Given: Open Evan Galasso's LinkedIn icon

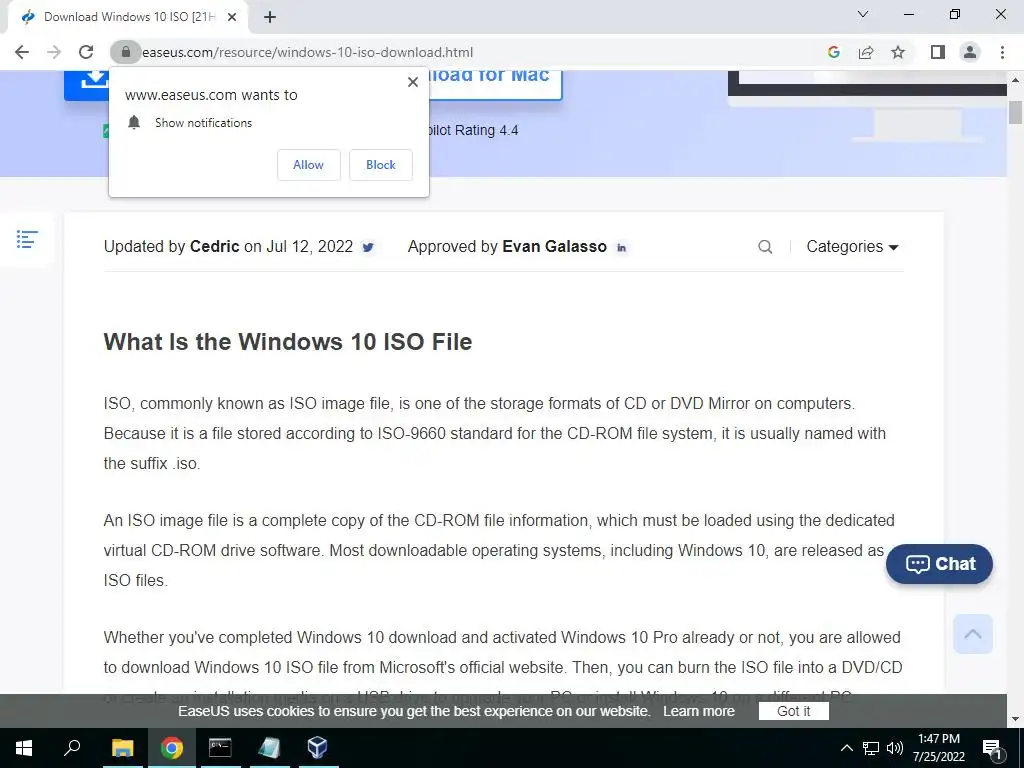Looking at the screenshot, I should [621, 248].
